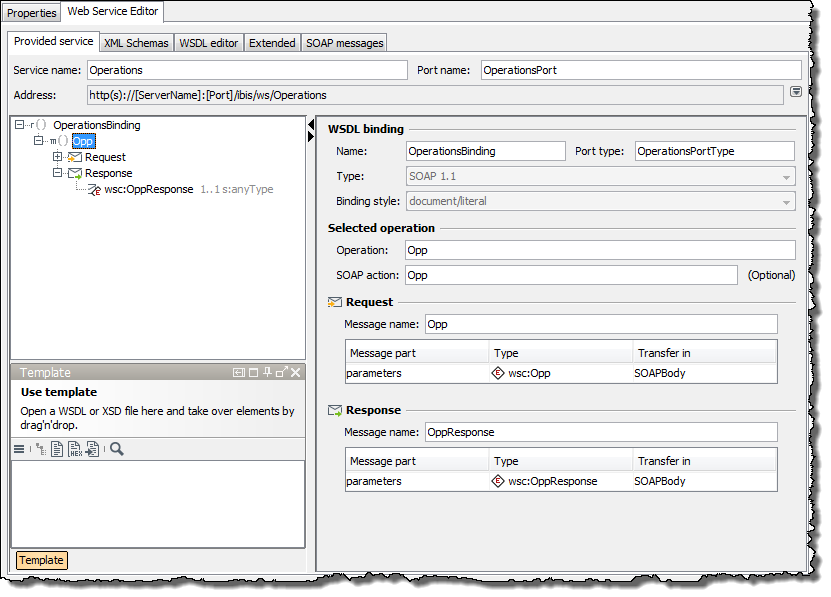Viewport: 831px width, 597px height.
Task: Click the hamburger menu icon in Template toolbar
Action: click(19, 450)
